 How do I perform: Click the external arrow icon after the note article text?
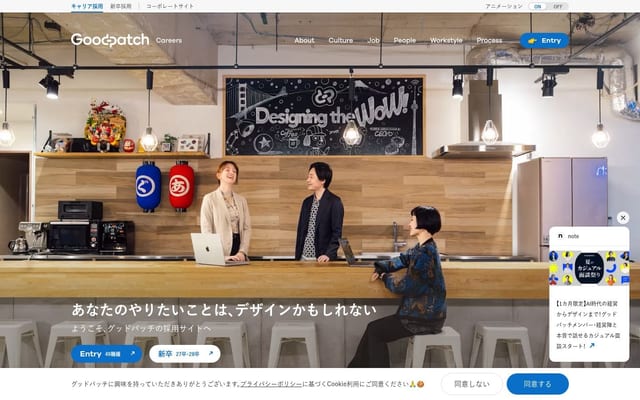point(592,346)
